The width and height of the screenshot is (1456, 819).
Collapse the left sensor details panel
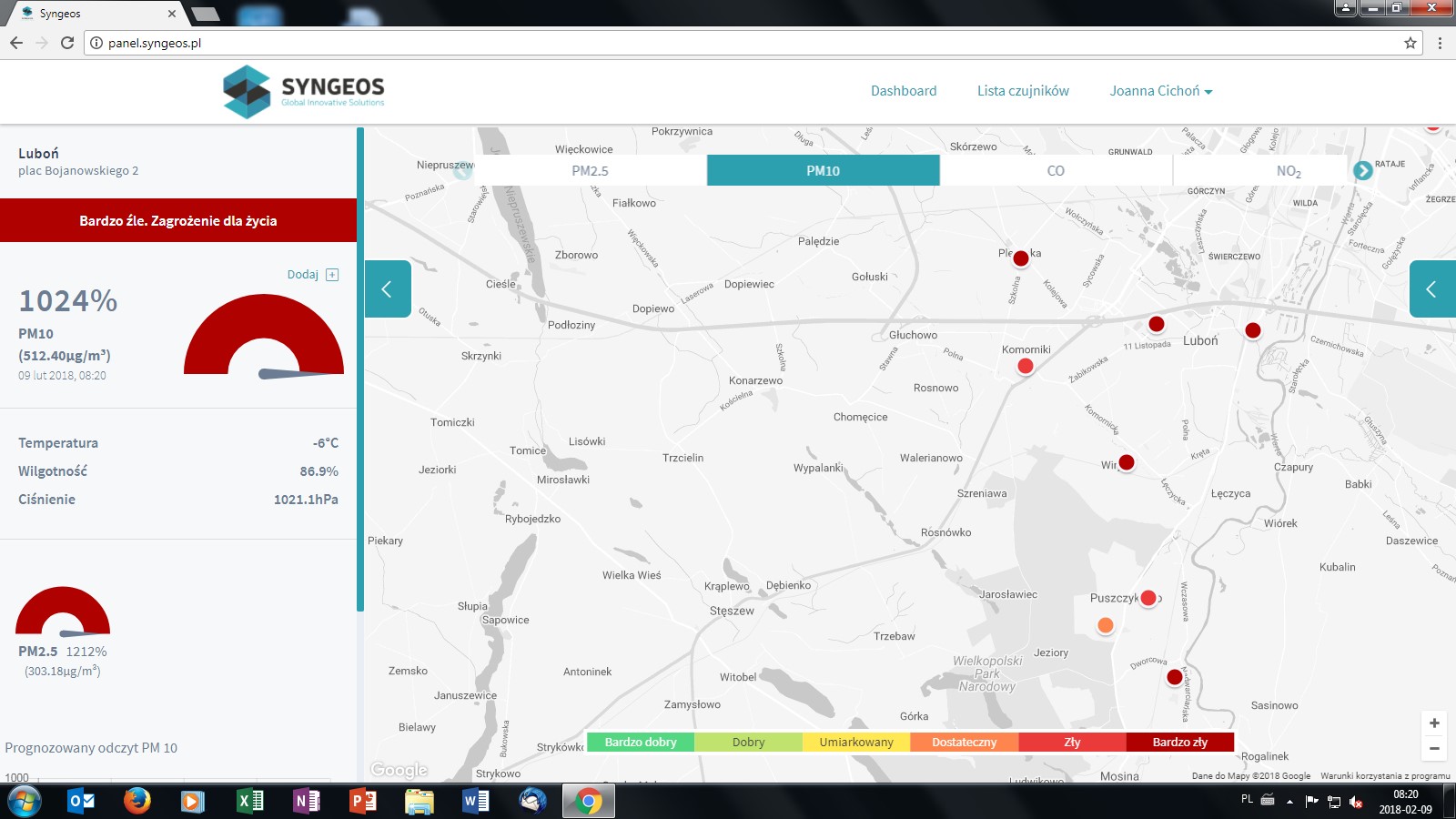pyautogui.click(x=388, y=288)
